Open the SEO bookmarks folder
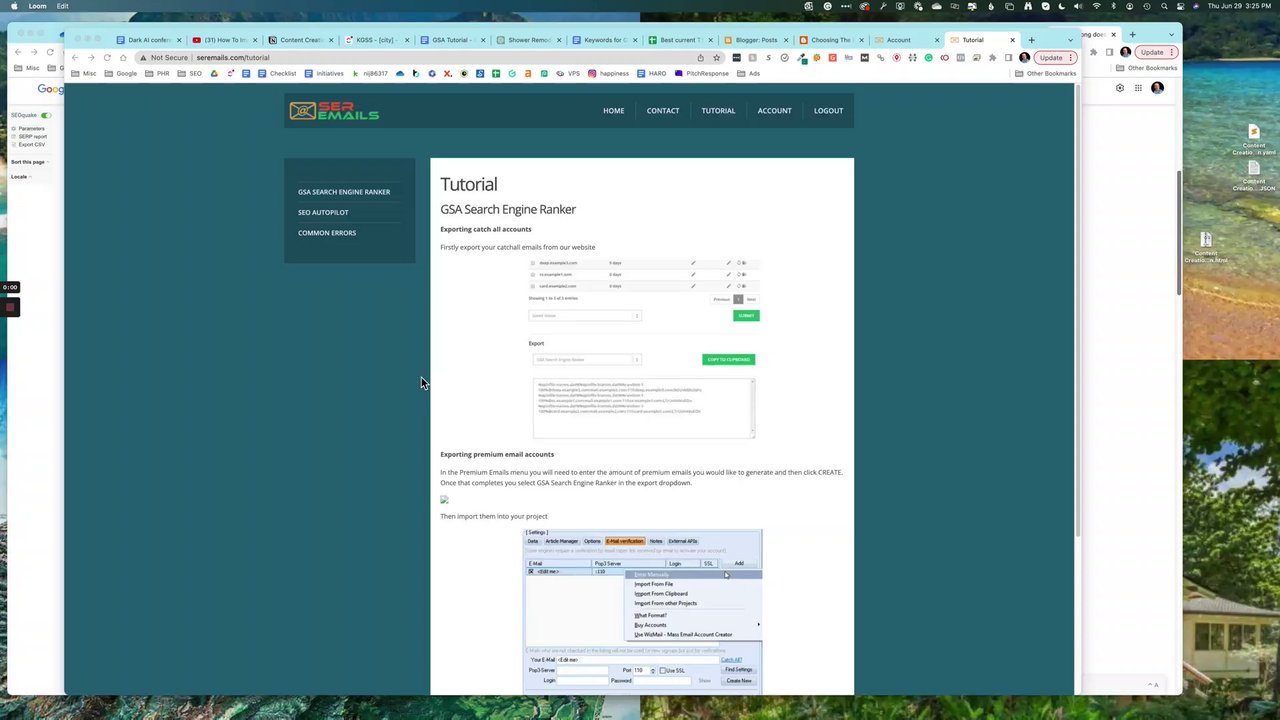 [x=190, y=73]
